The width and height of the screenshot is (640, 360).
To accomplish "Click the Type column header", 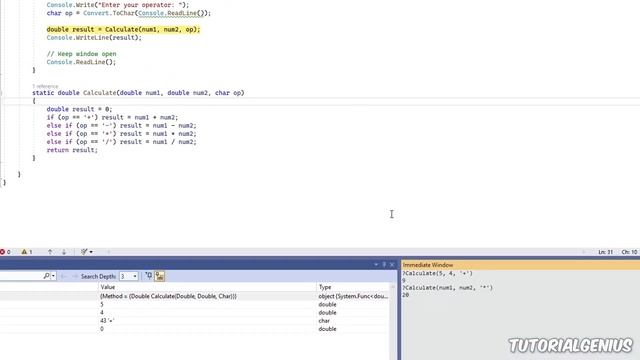I will (353, 287).
